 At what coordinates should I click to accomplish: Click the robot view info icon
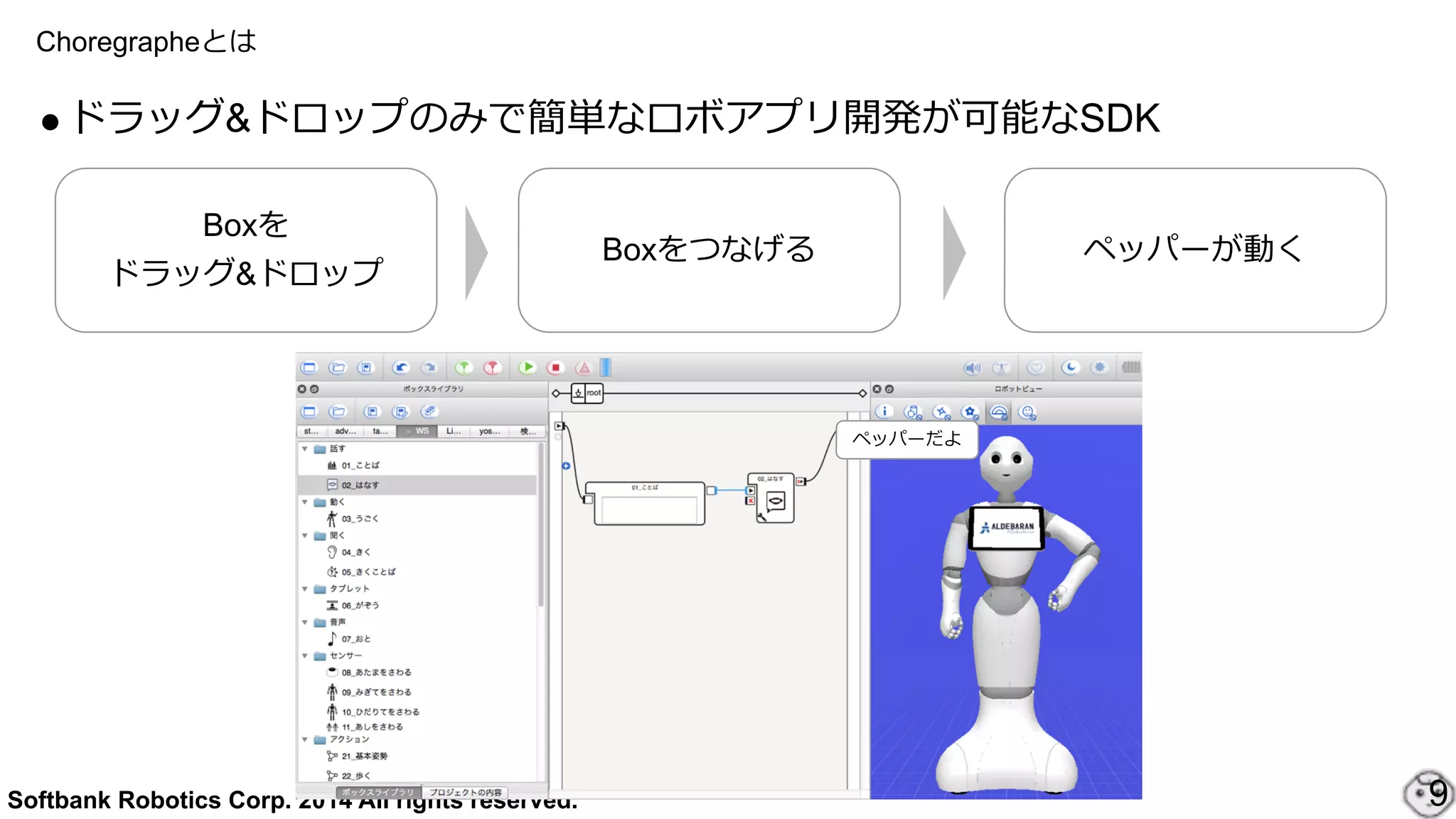[x=884, y=412]
